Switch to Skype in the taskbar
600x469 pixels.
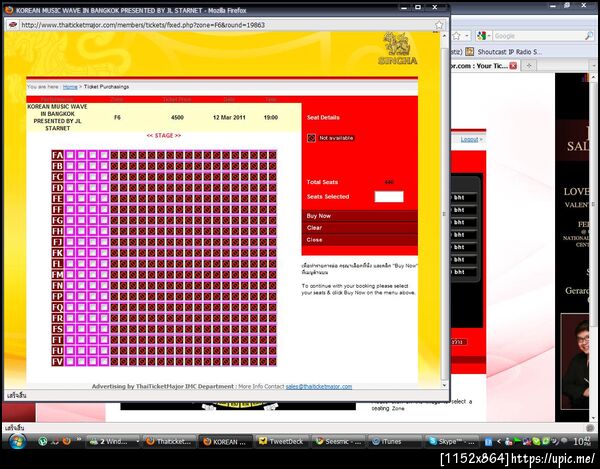pos(451,441)
